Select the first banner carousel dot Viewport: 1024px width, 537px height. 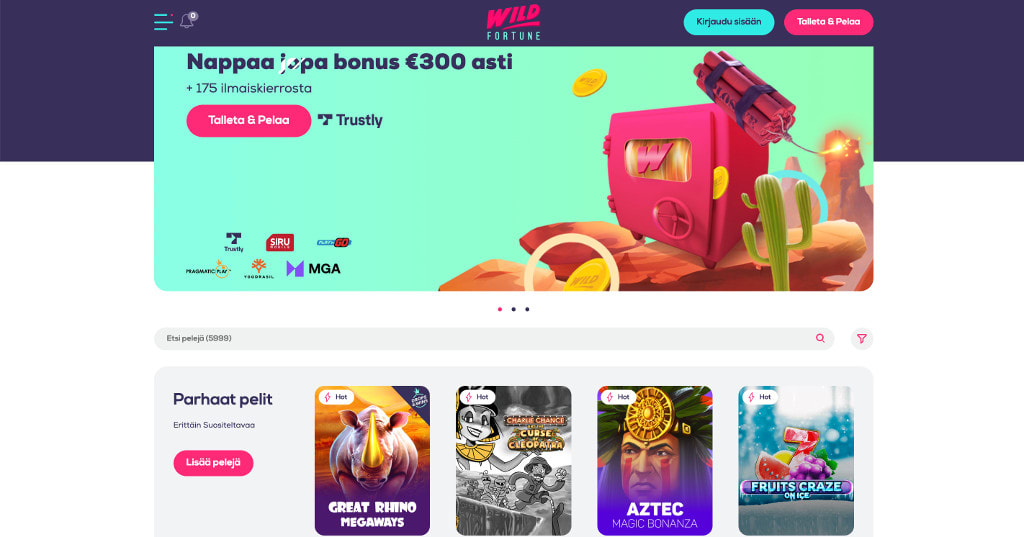pyautogui.click(x=500, y=309)
